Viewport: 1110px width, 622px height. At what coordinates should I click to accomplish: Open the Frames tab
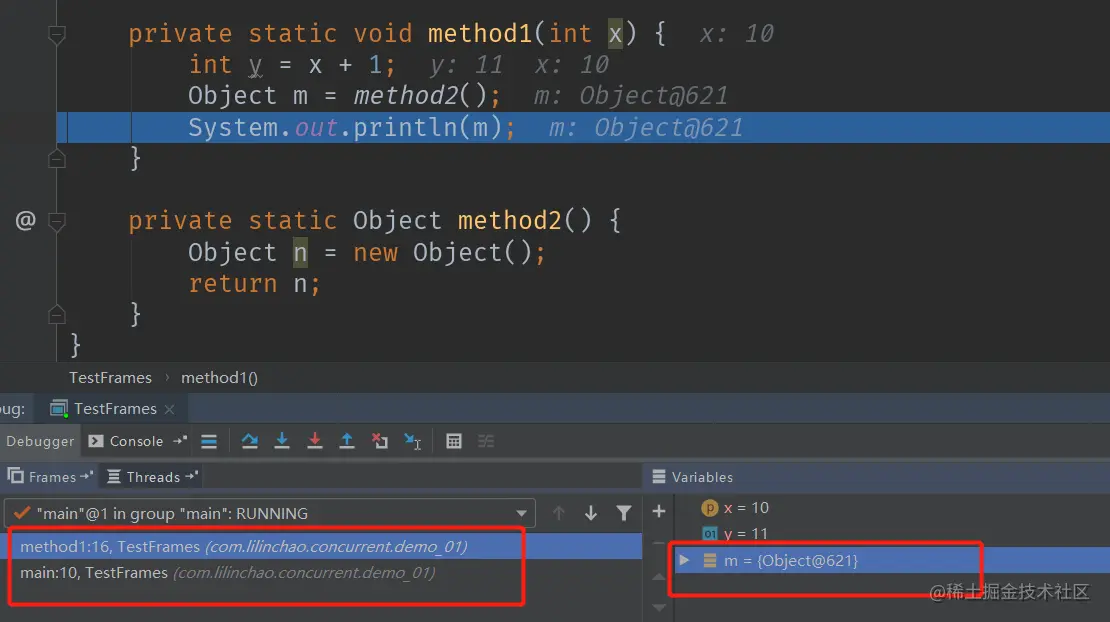50,477
